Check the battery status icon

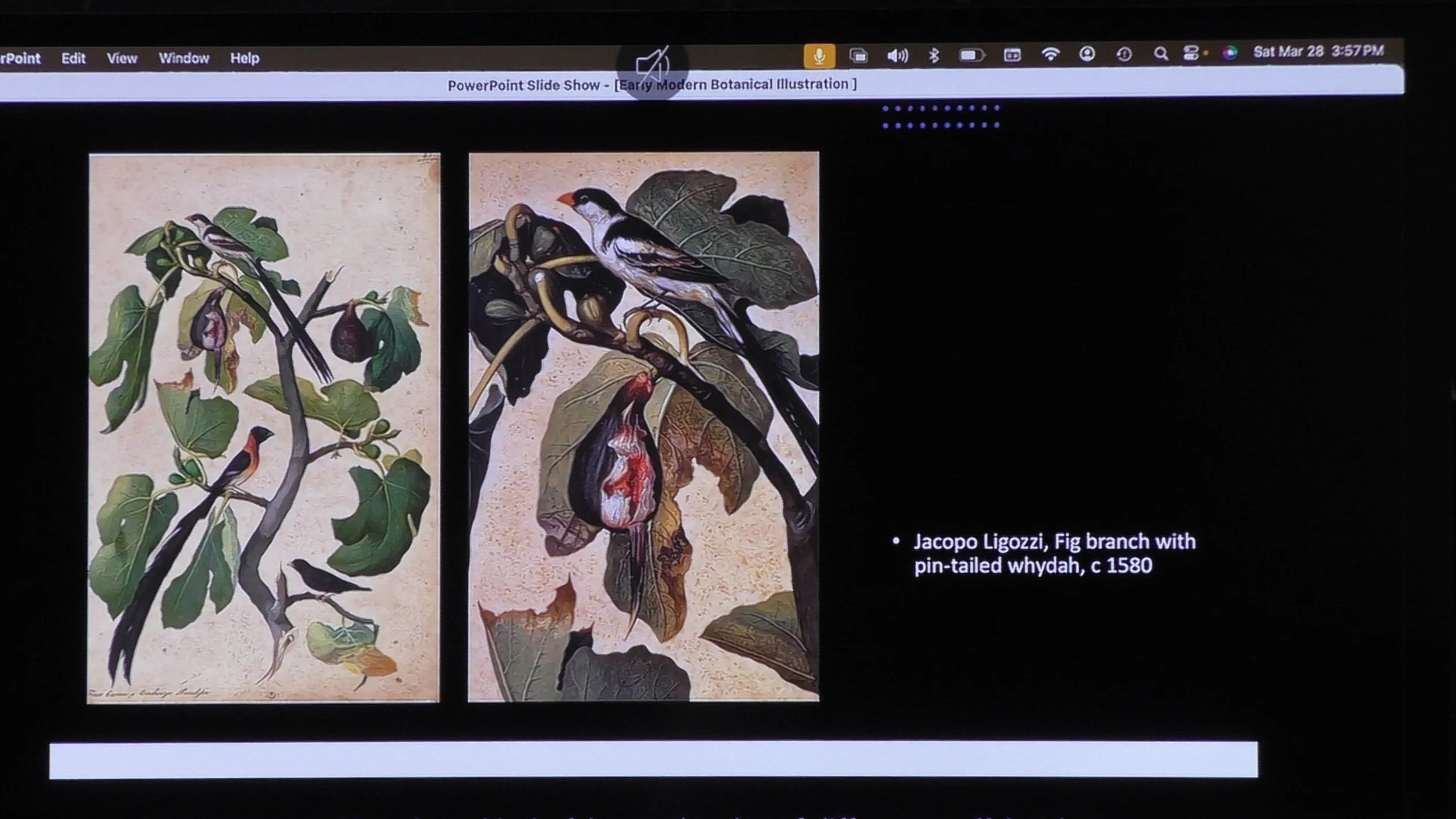tap(971, 55)
